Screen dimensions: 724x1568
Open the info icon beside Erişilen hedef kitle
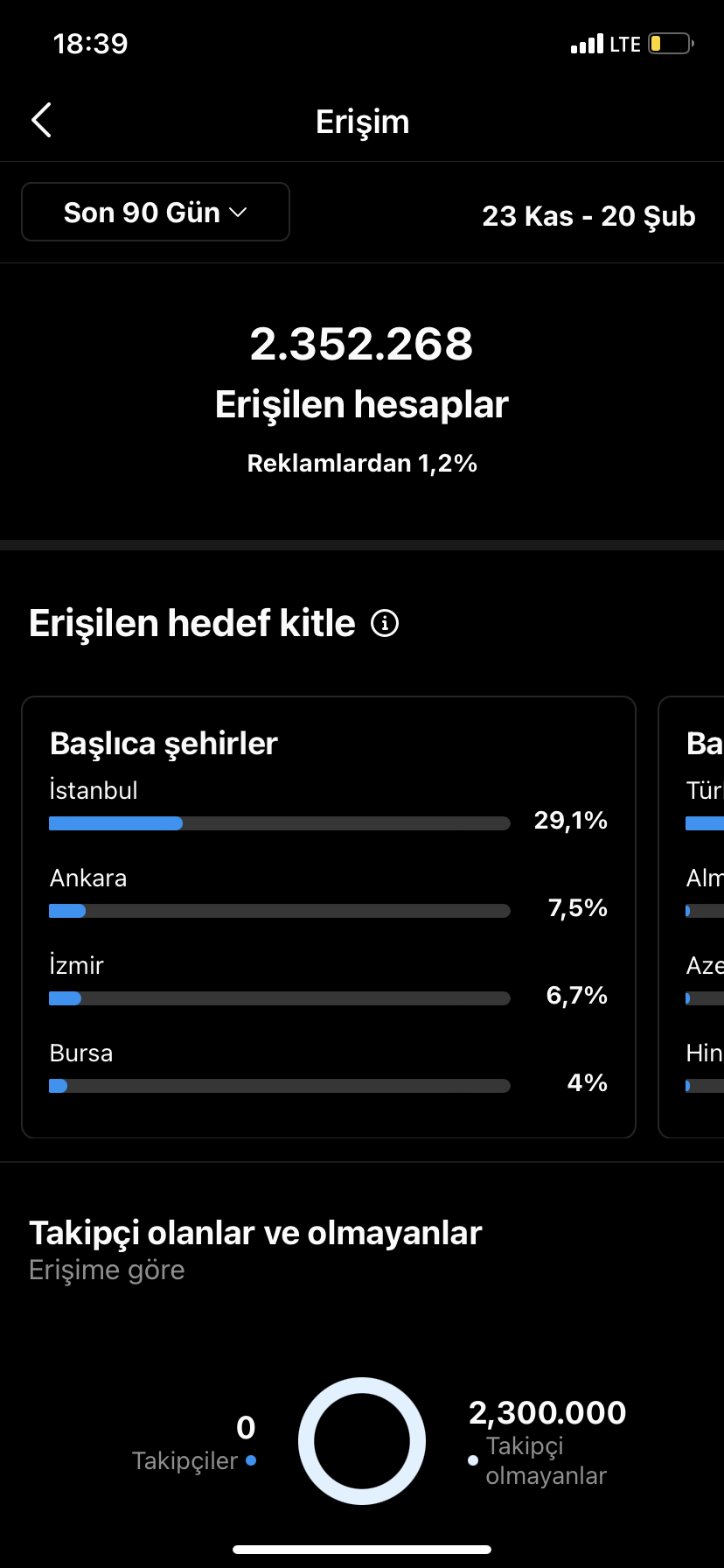point(385,623)
